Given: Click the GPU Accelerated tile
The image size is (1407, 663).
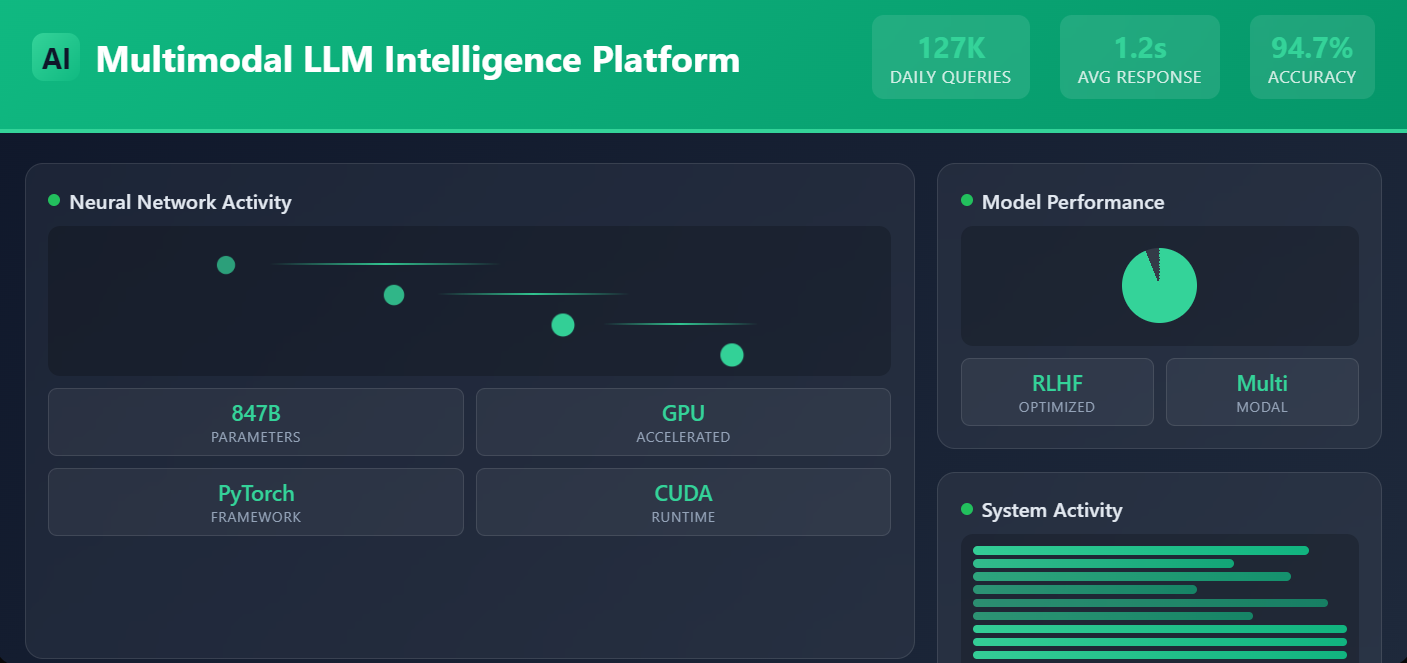Looking at the screenshot, I should coord(683,422).
